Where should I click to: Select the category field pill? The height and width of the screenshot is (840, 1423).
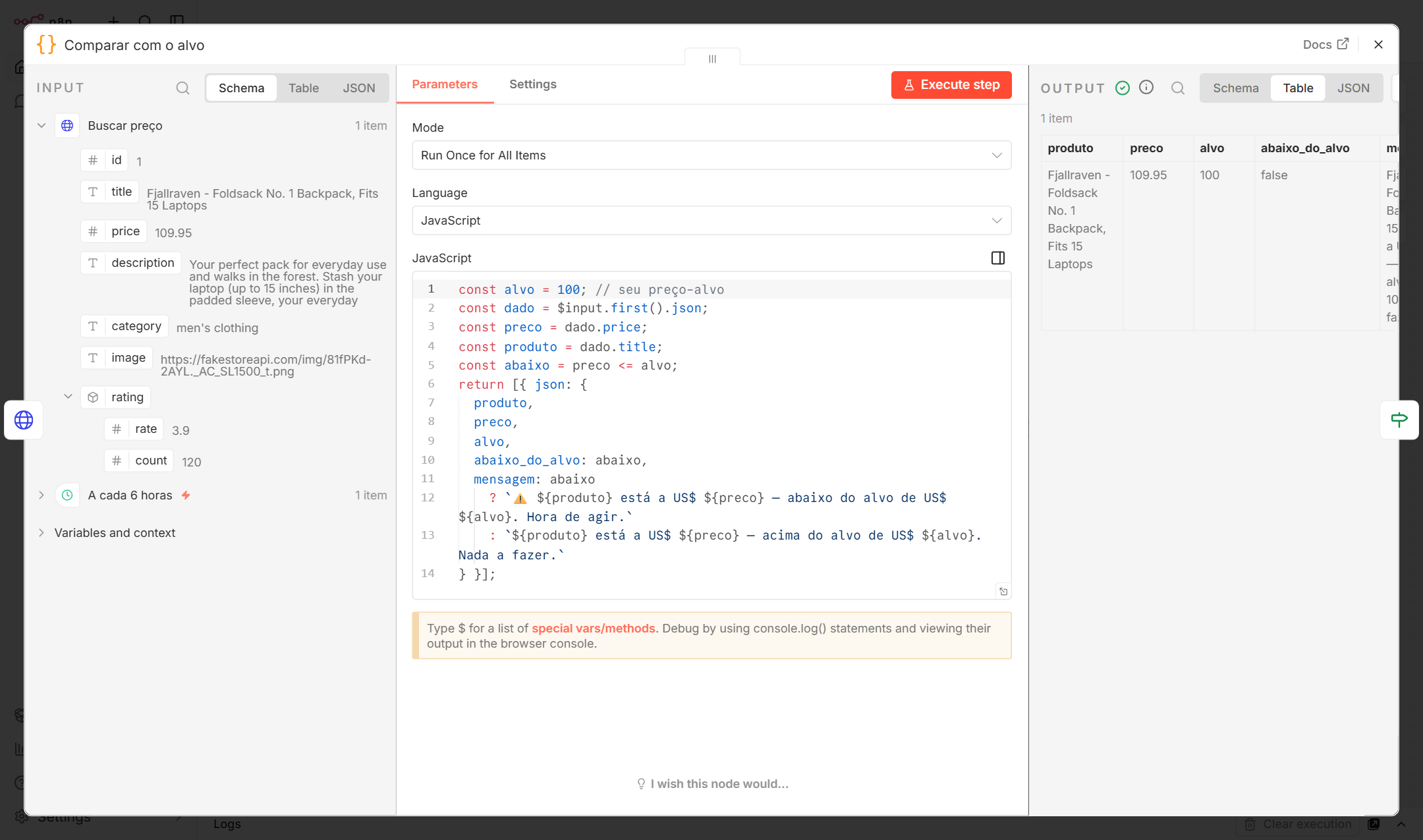tap(125, 326)
